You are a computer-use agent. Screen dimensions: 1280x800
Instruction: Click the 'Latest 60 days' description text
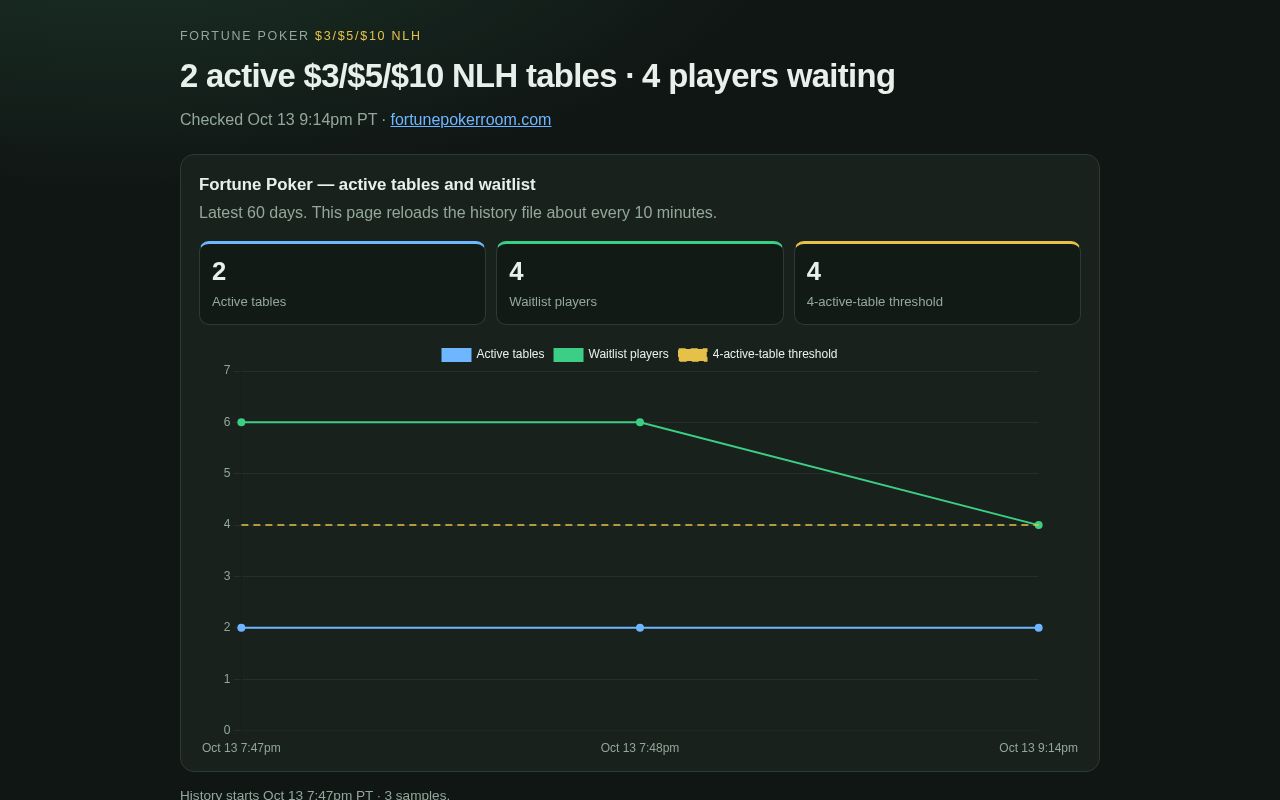coord(458,213)
